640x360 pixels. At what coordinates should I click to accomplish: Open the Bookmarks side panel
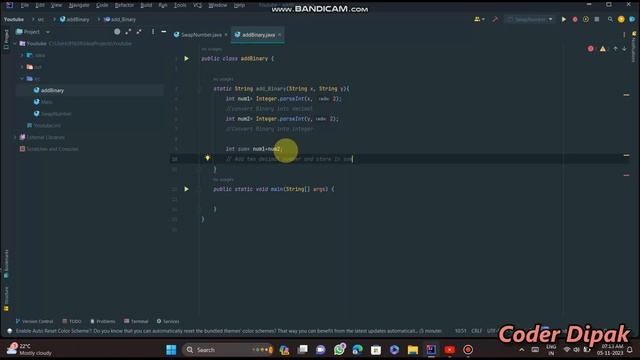(6, 263)
